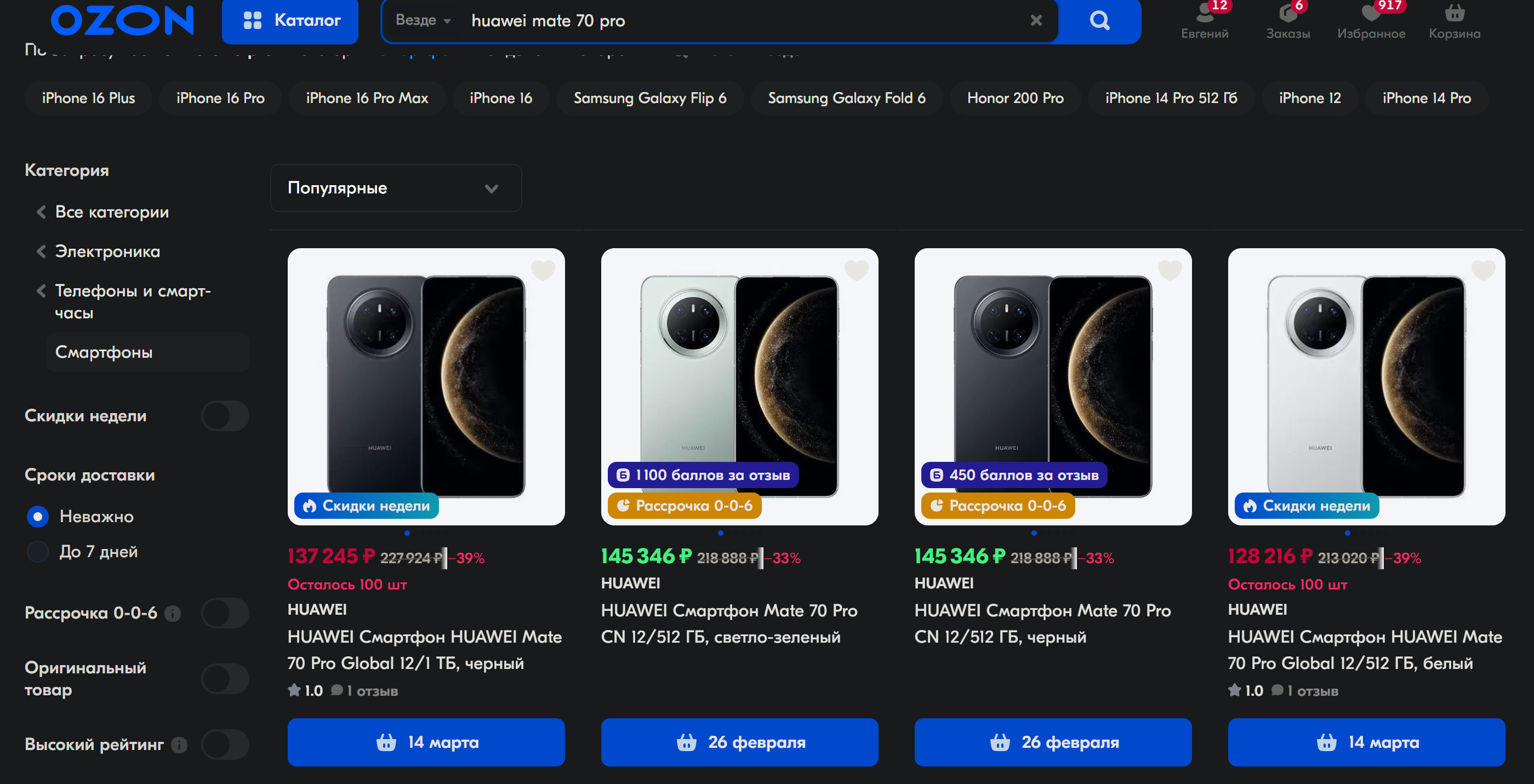The image size is (1534, 784).
Task: Open the Каталог menu
Action: (290, 21)
